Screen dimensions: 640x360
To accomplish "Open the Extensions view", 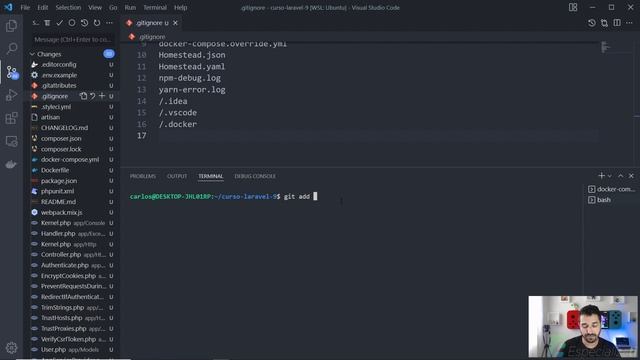I will click(11, 118).
